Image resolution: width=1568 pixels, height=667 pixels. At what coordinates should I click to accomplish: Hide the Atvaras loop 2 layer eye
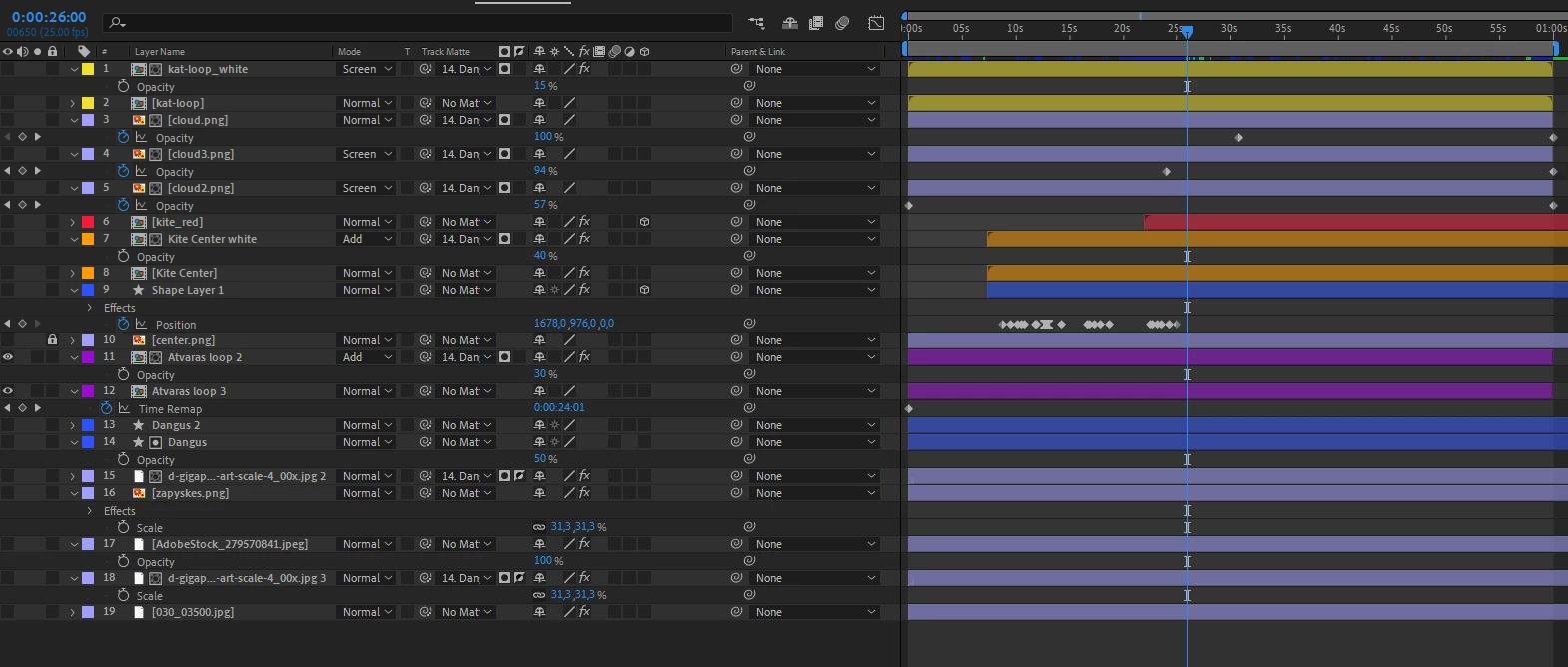(x=8, y=357)
